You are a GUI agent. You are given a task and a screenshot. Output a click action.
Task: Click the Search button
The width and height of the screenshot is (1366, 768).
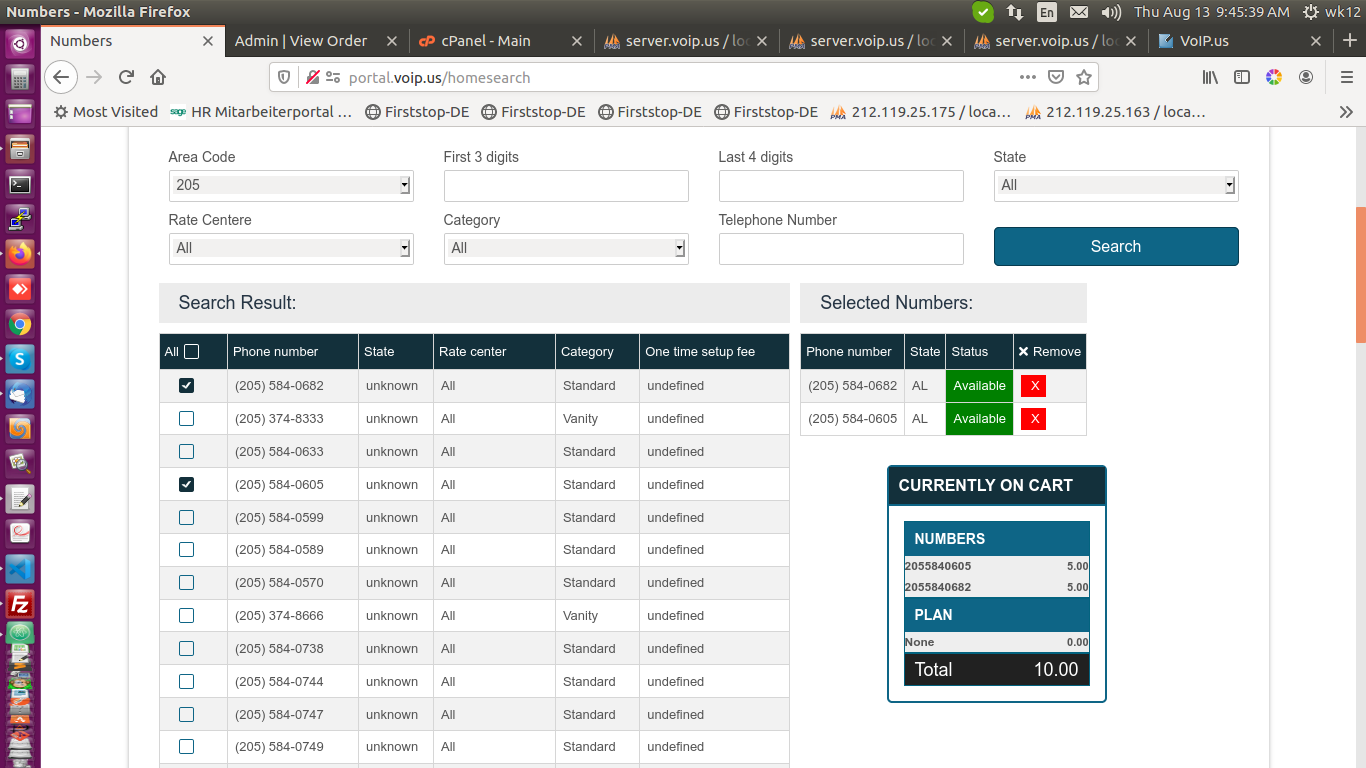(1116, 247)
